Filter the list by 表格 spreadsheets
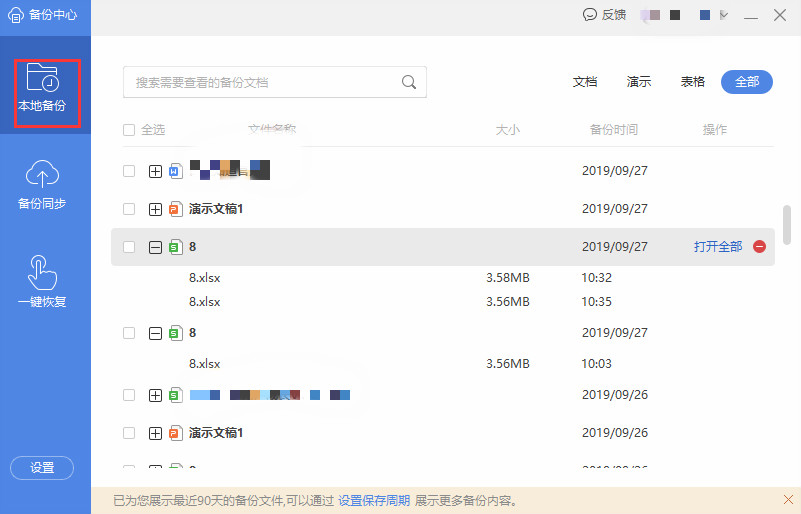 point(693,82)
